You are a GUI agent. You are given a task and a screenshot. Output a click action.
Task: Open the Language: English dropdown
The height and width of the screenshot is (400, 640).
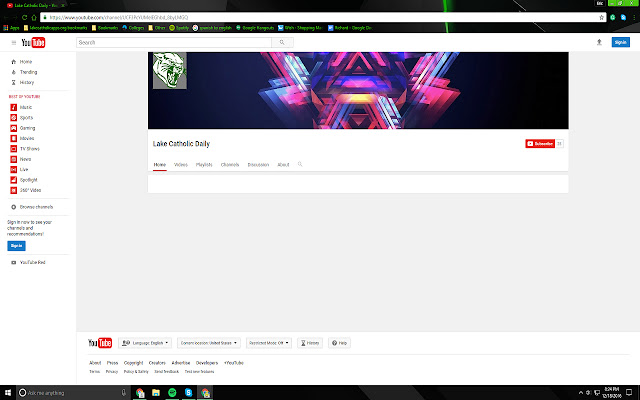[145, 343]
